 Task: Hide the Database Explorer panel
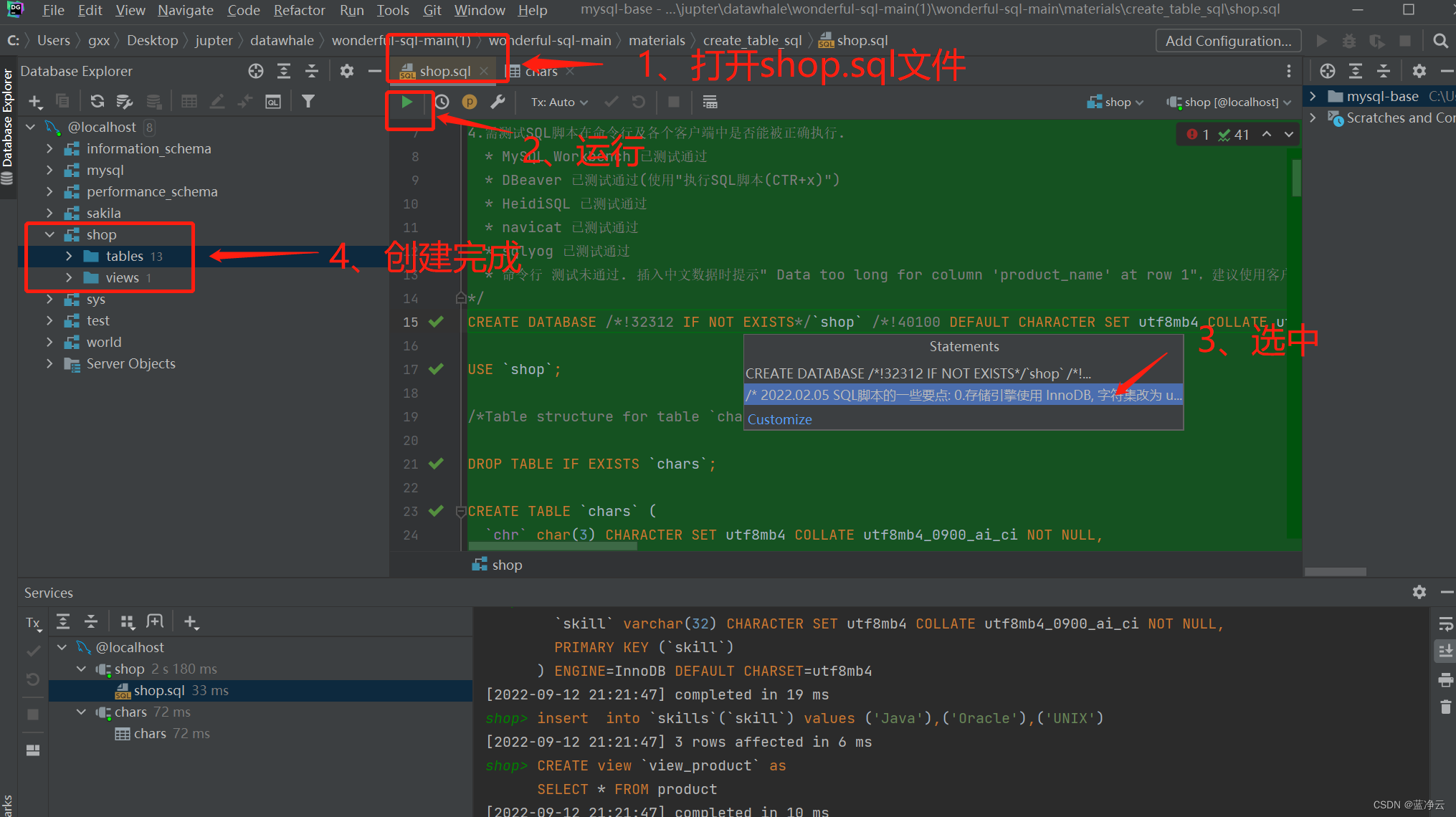pyautogui.click(x=374, y=71)
